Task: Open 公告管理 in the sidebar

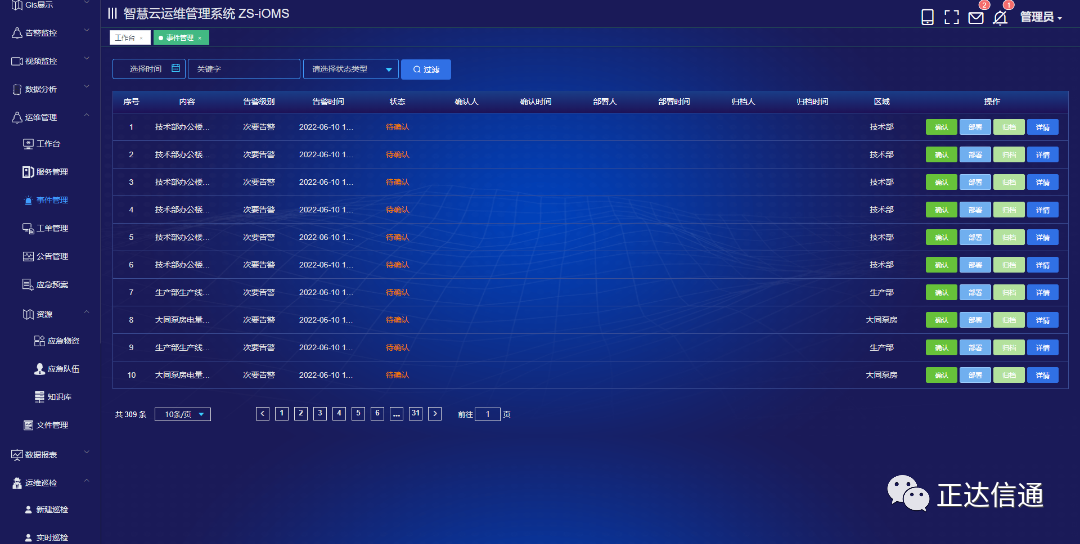Action: pyautogui.click(x=45, y=257)
